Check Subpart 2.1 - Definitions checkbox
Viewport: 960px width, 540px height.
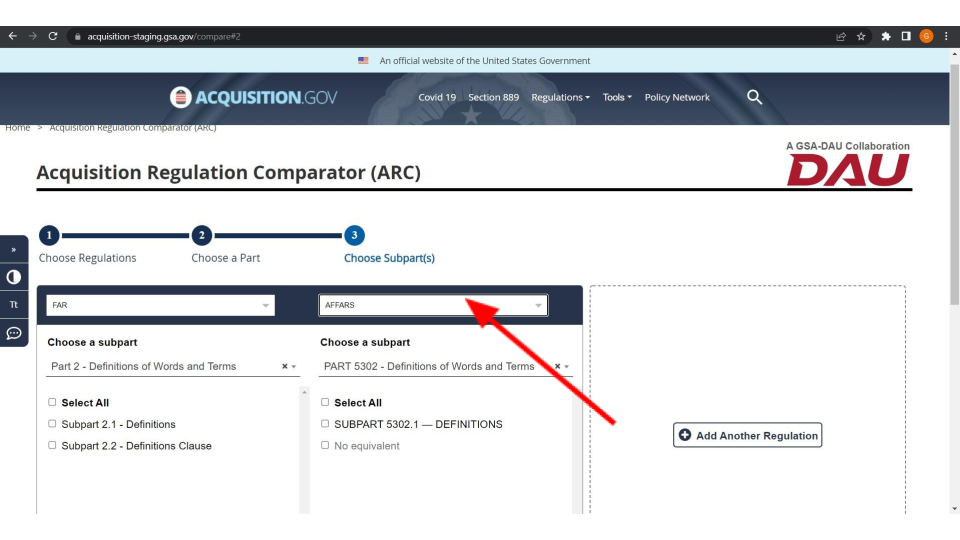(x=52, y=424)
